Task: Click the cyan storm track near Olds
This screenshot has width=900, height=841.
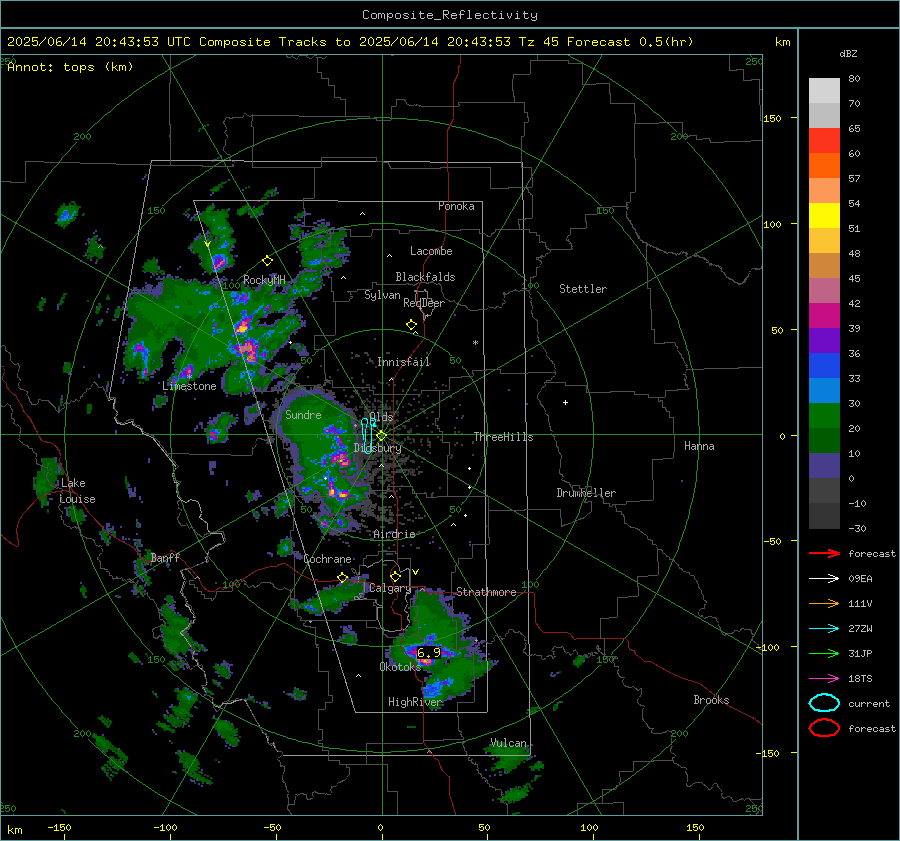Action: (x=367, y=435)
